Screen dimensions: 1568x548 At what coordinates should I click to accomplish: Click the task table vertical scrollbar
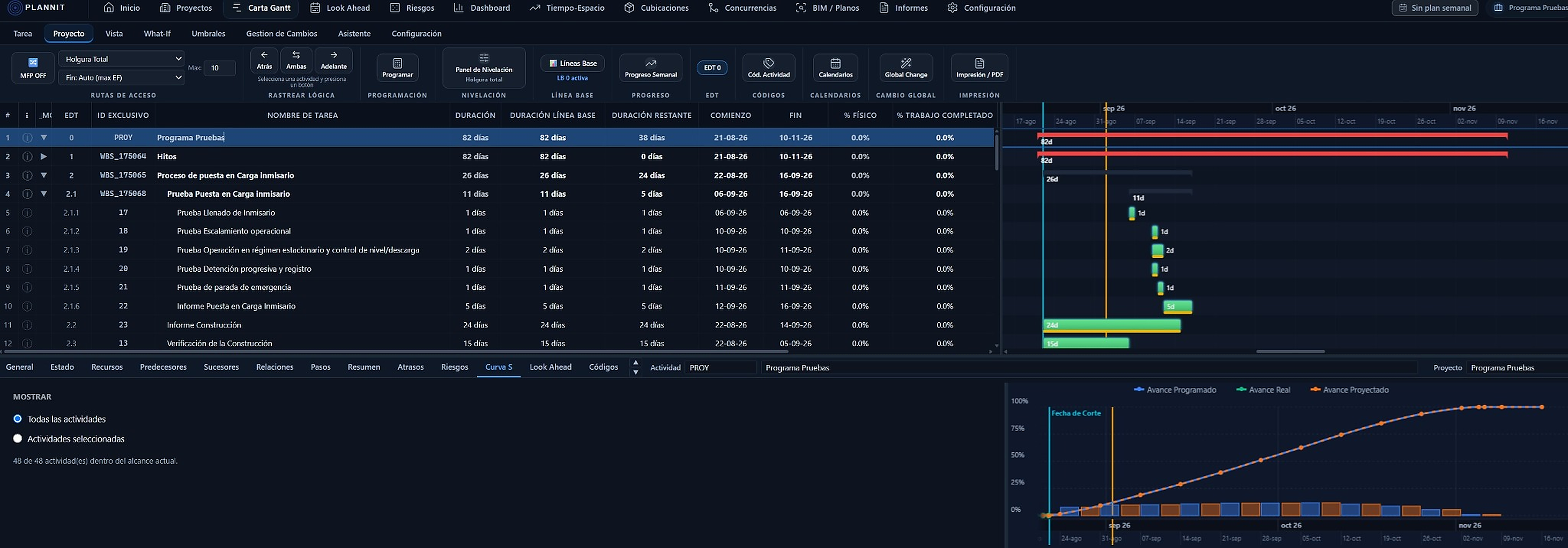coord(996,152)
